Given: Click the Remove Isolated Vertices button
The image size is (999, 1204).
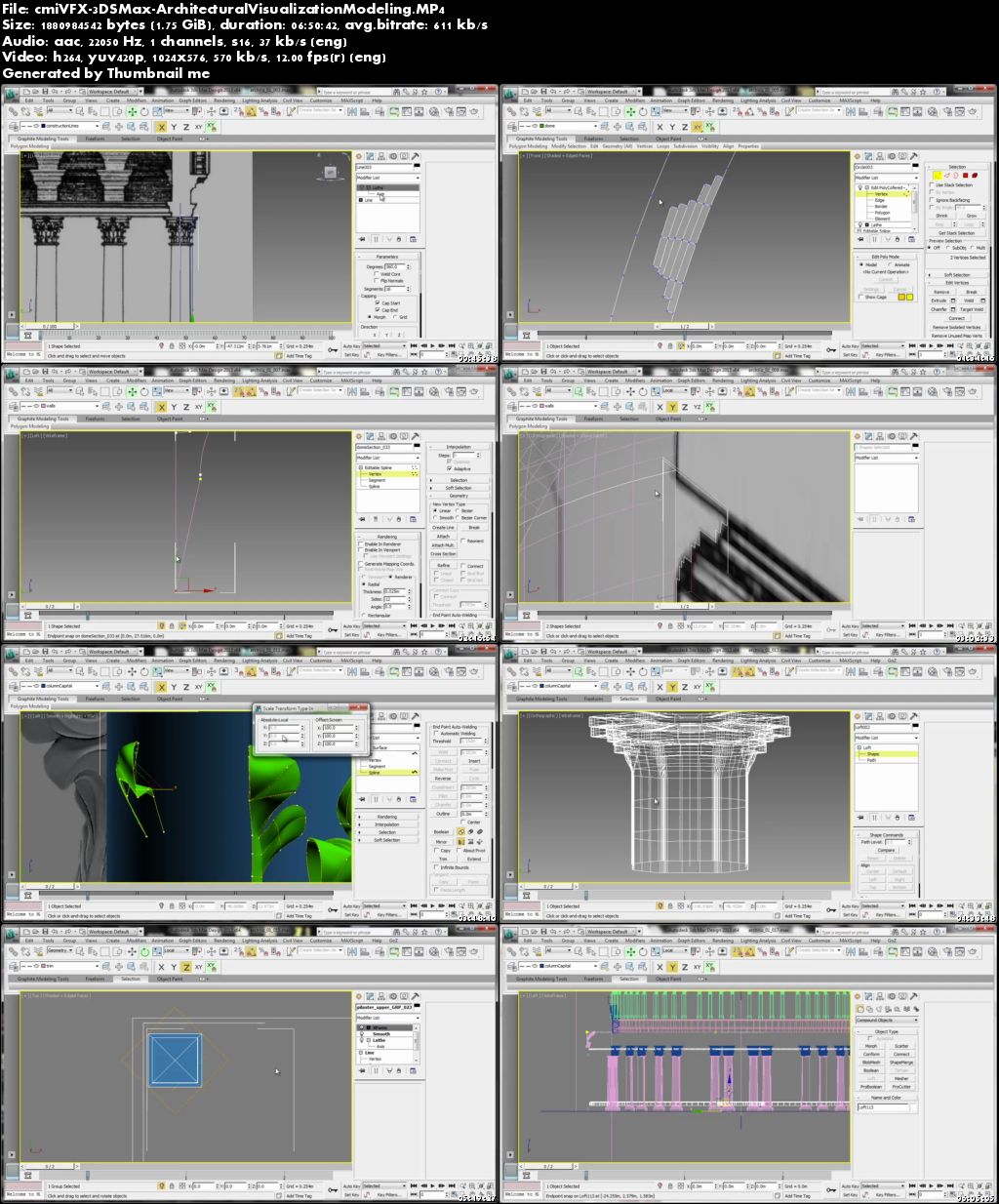Looking at the screenshot, I should [956, 327].
